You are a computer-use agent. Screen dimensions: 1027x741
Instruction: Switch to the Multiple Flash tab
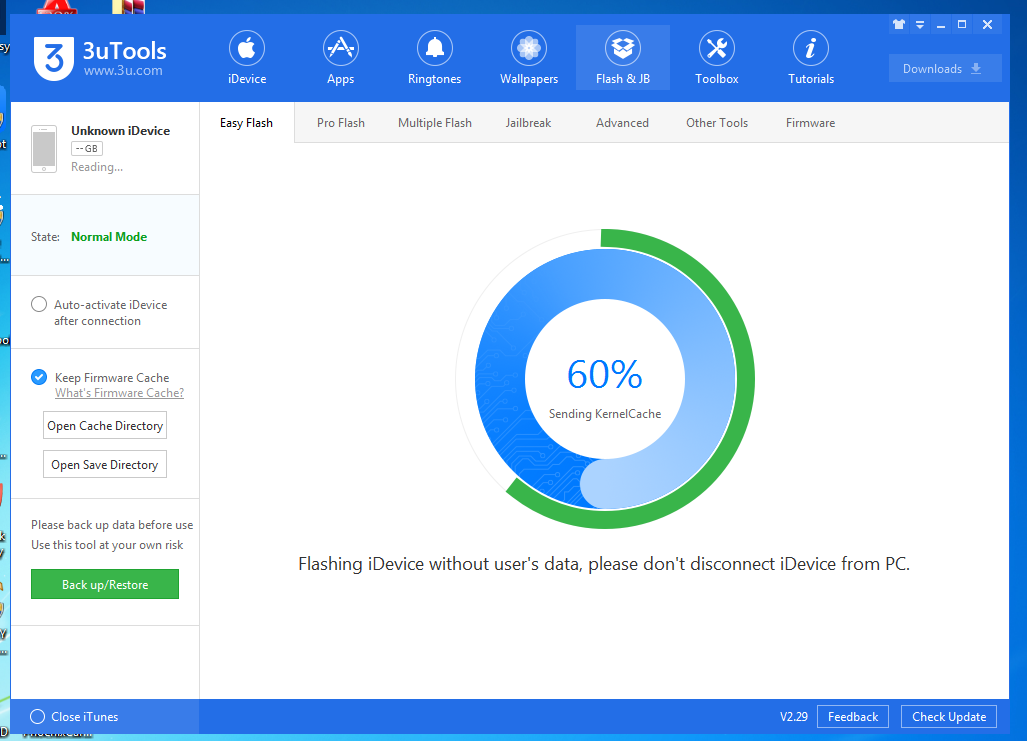tap(435, 123)
